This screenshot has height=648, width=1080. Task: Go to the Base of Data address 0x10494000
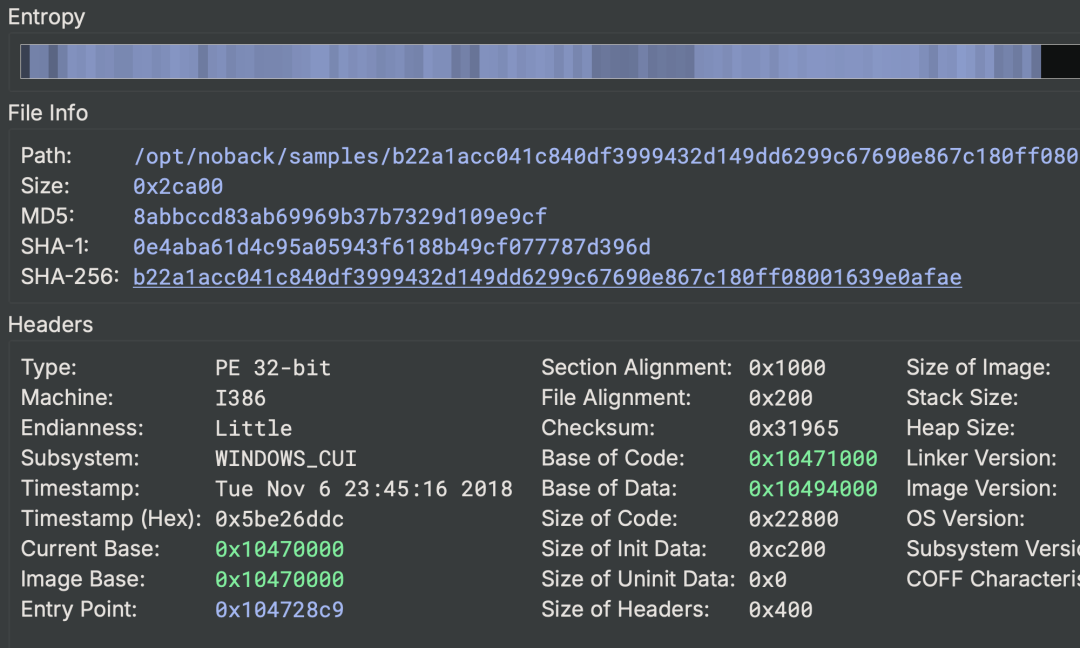812,488
